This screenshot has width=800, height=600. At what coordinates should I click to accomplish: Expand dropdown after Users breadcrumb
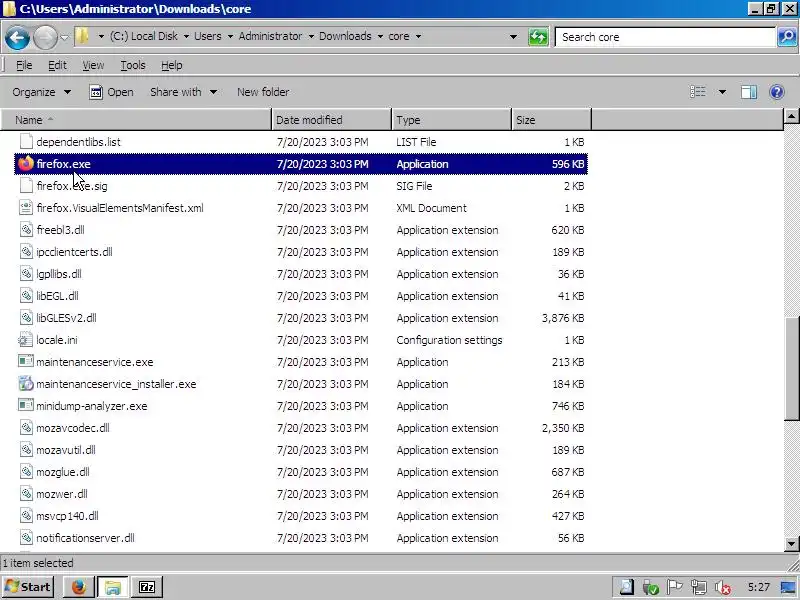pos(230,37)
